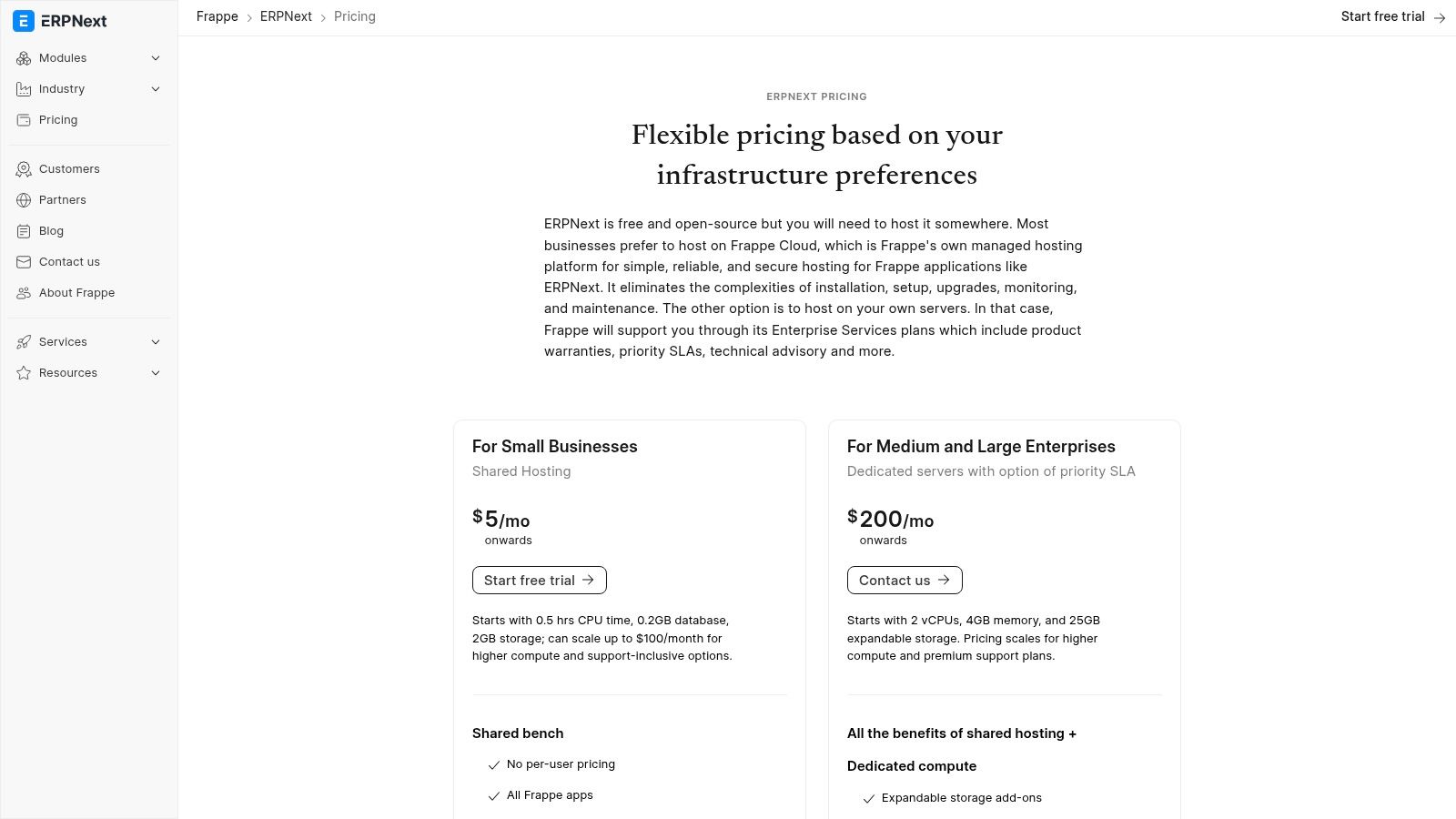
Task: Click the Industry chart icon
Action: 24,89
